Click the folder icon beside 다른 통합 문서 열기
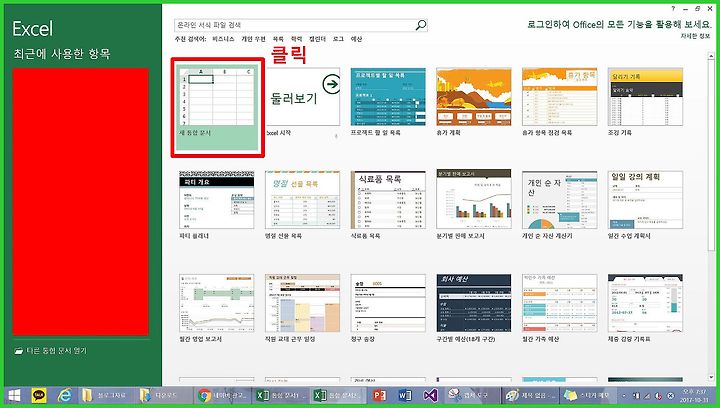This screenshot has width=720, height=408. click(18, 351)
